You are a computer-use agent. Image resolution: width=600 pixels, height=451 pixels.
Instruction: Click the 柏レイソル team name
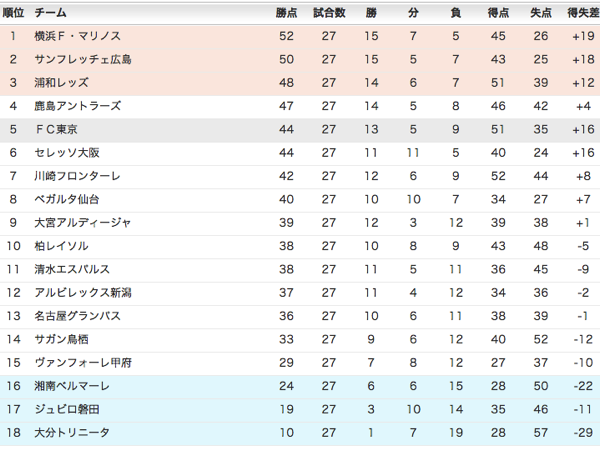(x=62, y=246)
